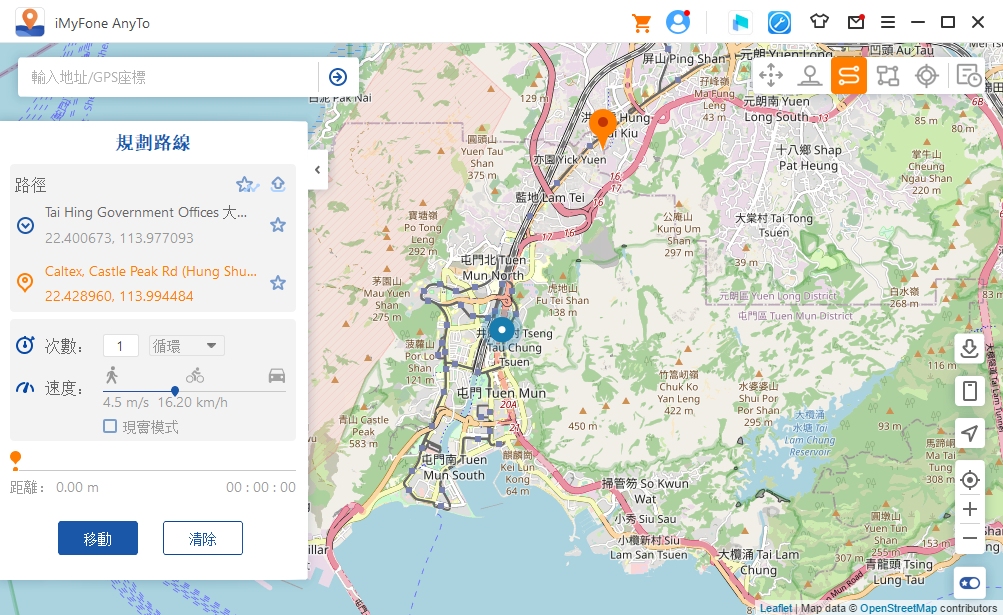The image size is (1003, 615).
Task: Collapse the route planning side panel
Action: click(317, 170)
